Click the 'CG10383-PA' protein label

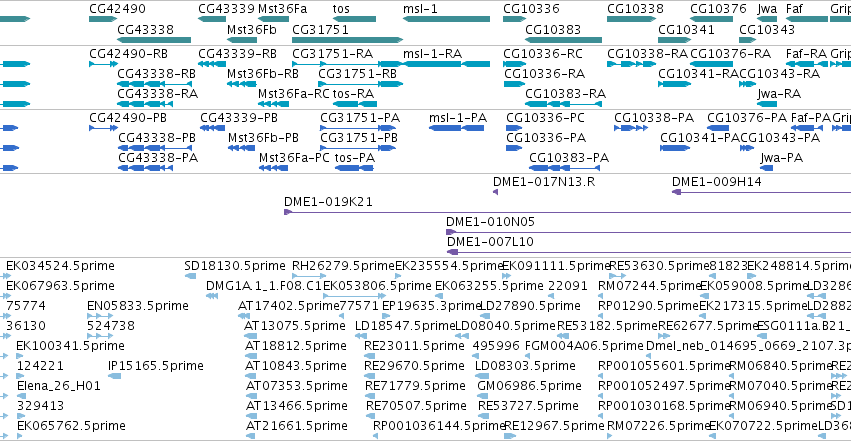tap(569, 158)
